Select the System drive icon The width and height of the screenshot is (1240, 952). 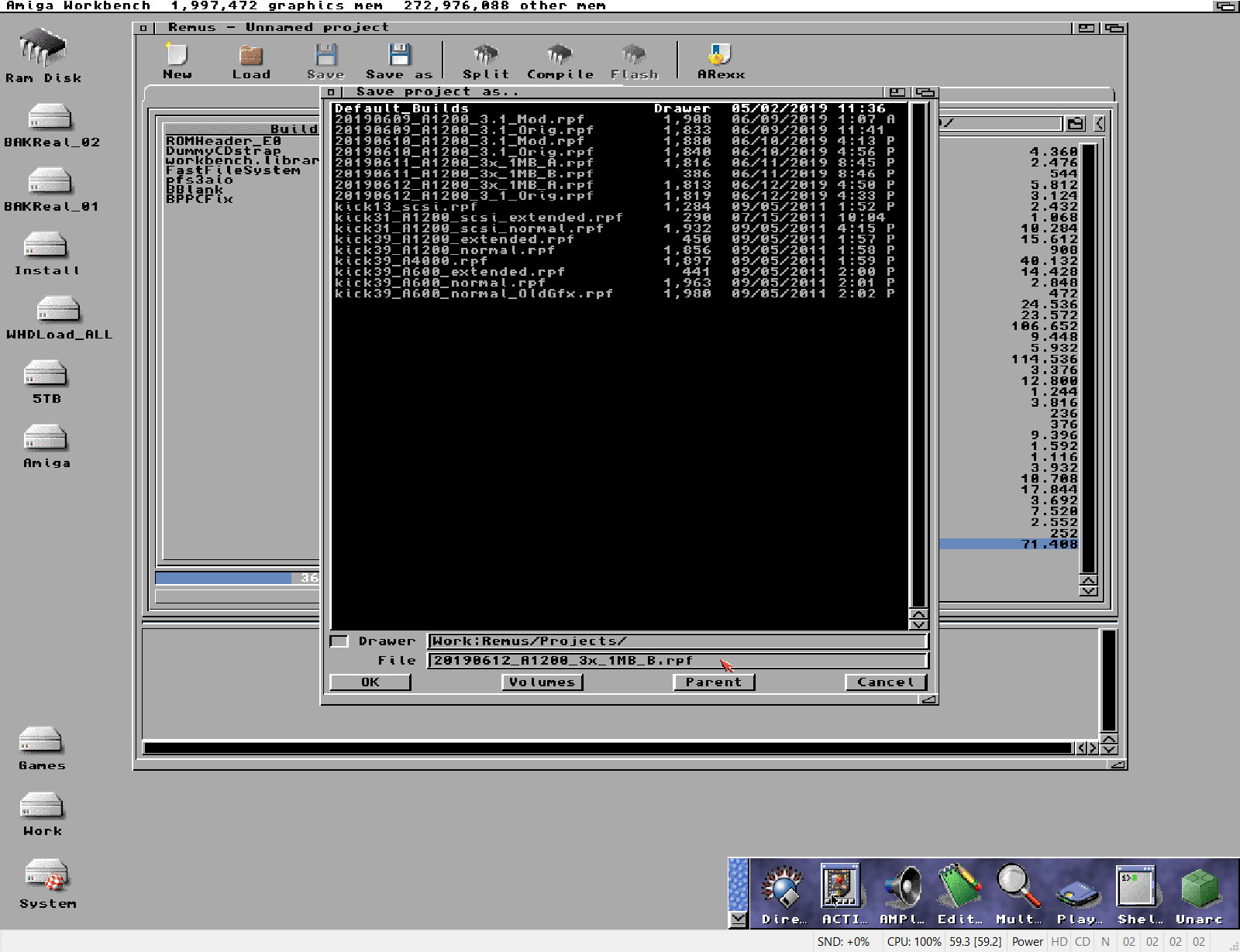(47, 884)
